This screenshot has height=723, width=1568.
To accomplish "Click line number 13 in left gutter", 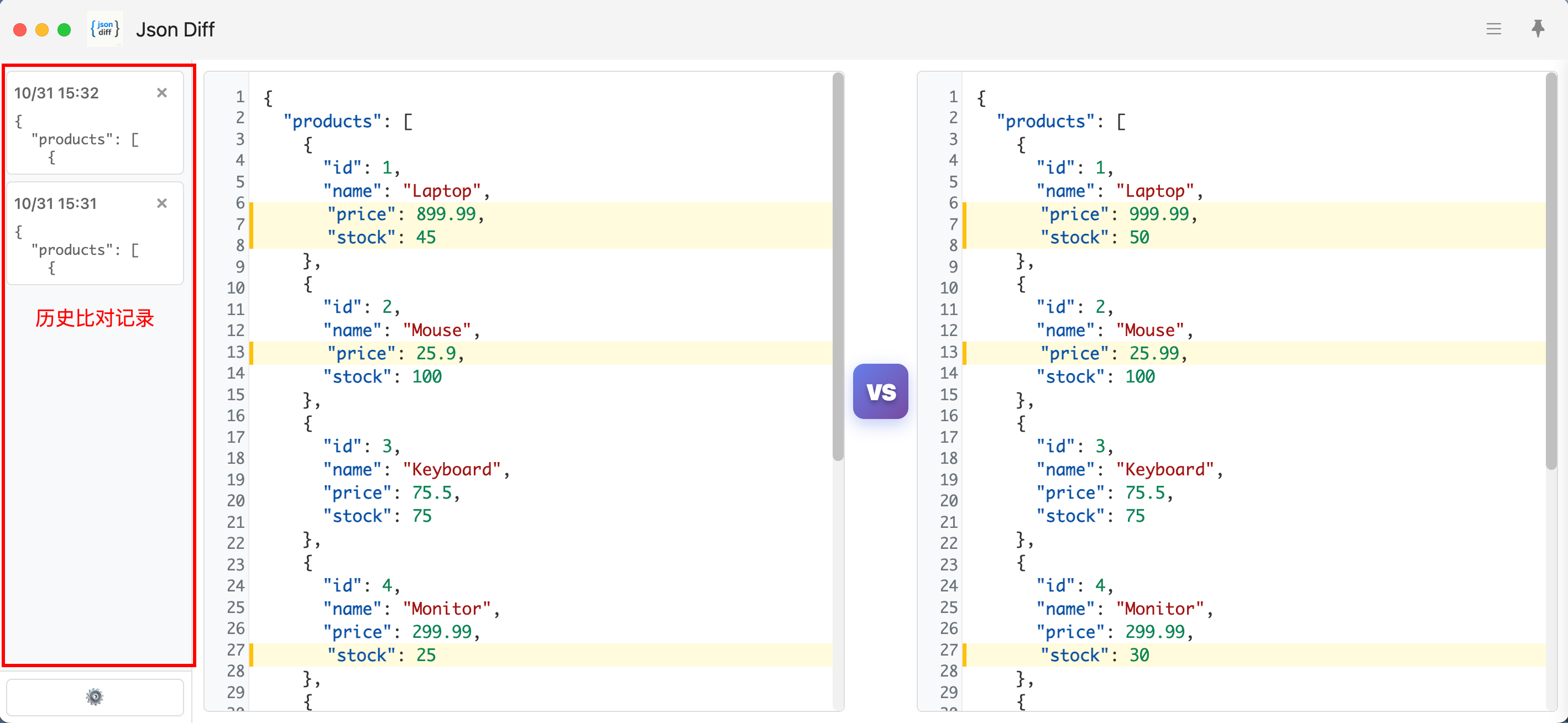I will coord(236,352).
